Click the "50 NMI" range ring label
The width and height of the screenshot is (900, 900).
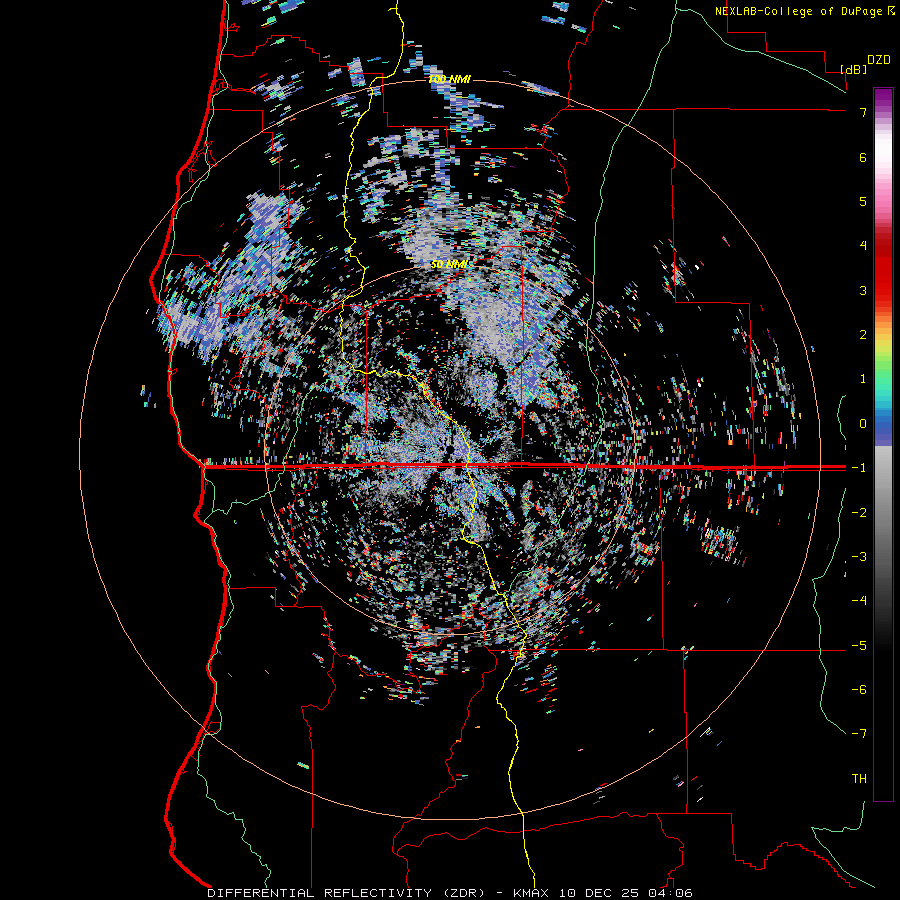click(449, 265)
